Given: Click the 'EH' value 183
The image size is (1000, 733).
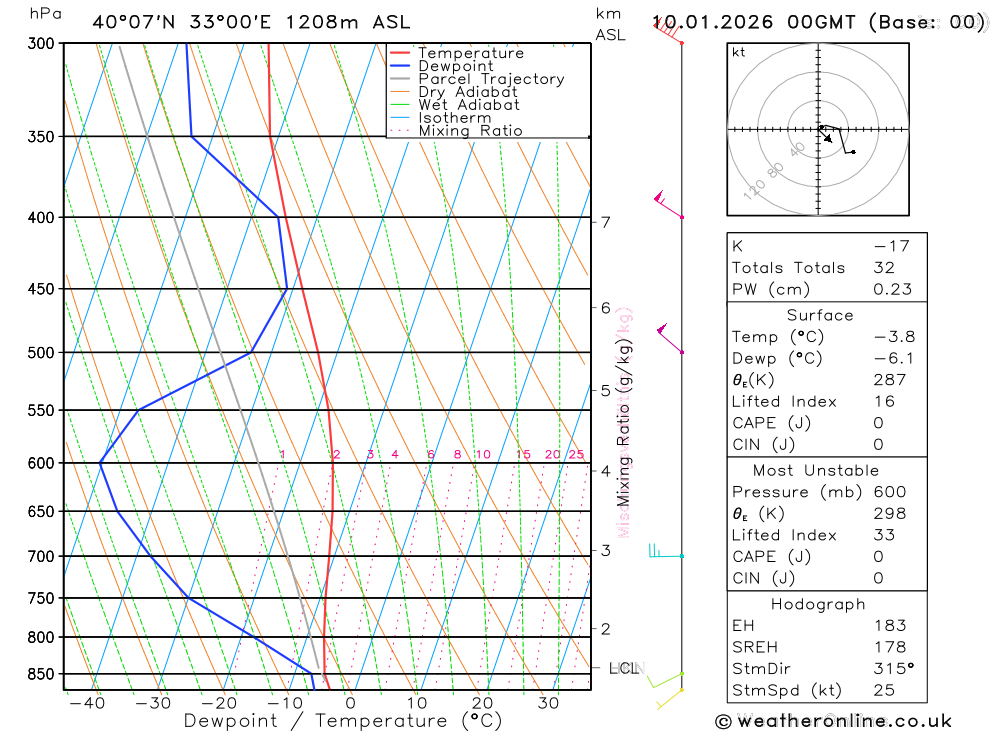Looking at the screenshot, I should (890, 626).
